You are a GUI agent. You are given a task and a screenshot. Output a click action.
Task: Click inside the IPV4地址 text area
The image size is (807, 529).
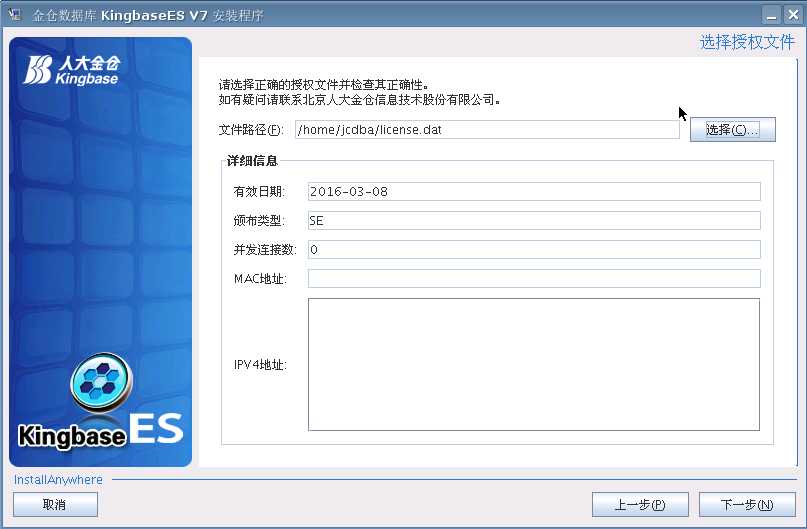[x=534, y=364]
